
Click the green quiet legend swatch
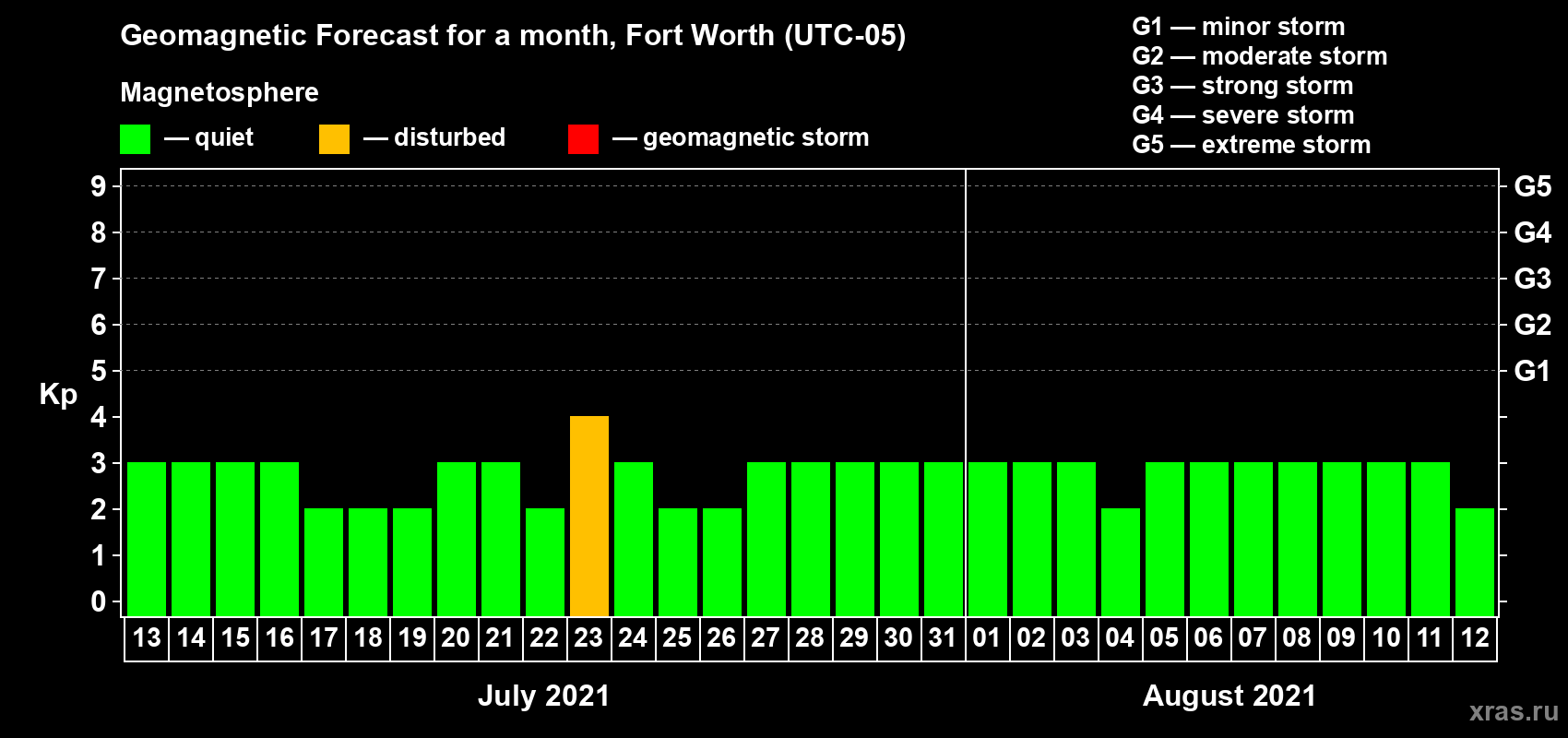tap(135, 139)
